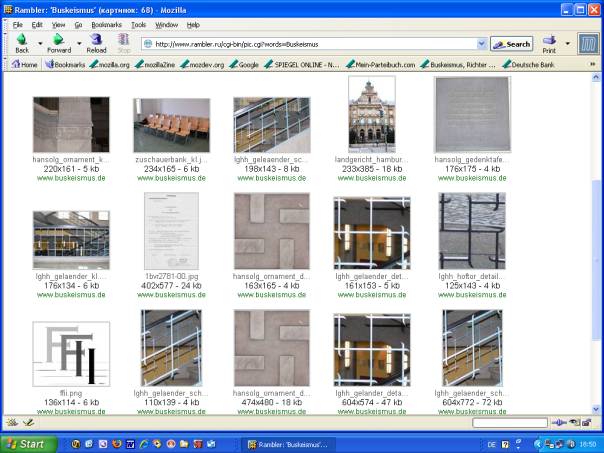Open the zuschauerbank chairs thumbnail
Viewport: 604px width, 453px height.
(171, 125)
